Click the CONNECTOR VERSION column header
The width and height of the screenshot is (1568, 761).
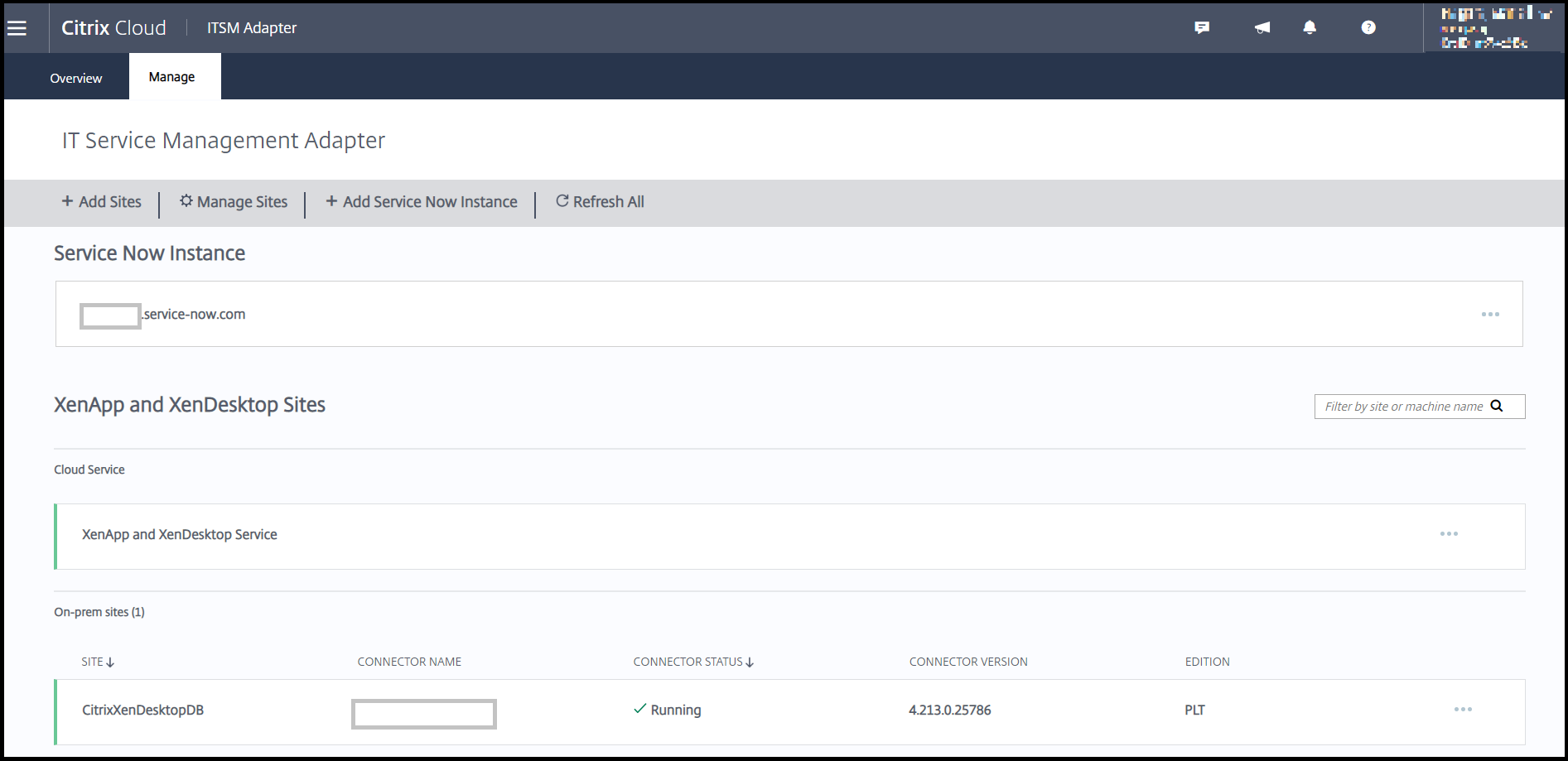[x=968, y=662]
